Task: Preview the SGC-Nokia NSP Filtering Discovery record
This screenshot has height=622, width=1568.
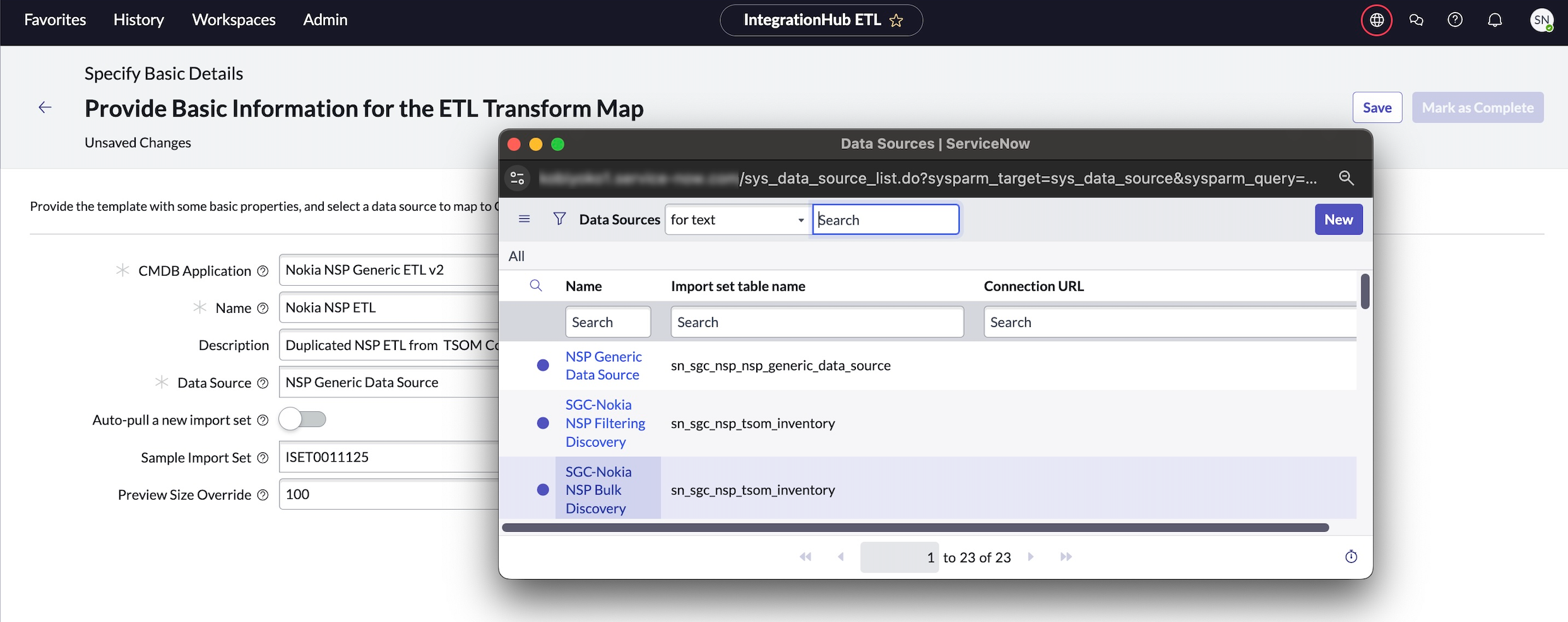Action: pos(543,423)
